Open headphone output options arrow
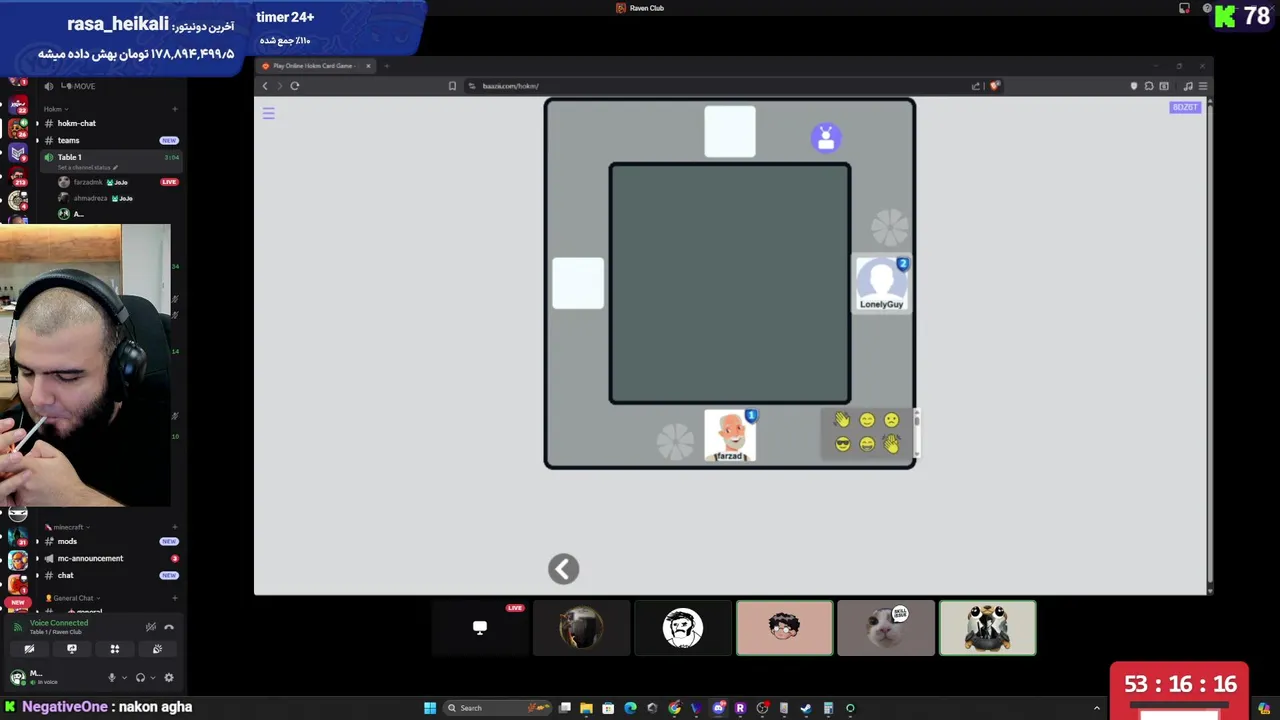Image resolution: width=1280 pixels, height=720 pixels. (152, 677)
